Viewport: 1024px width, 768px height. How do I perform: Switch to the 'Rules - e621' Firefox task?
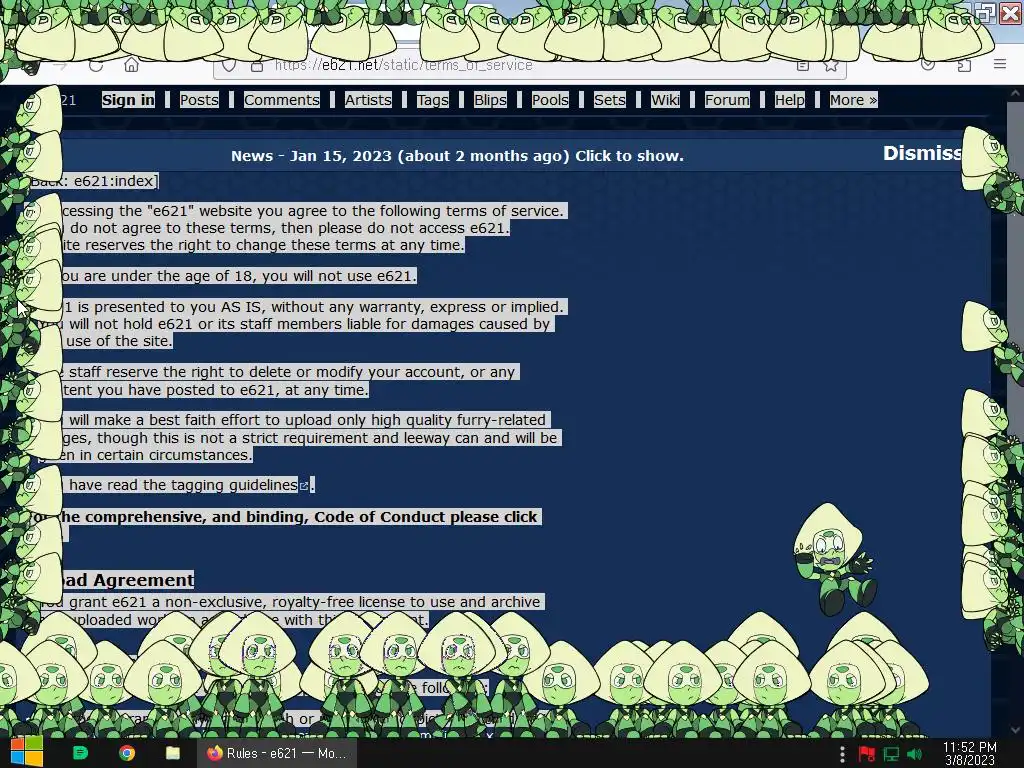pos(277,753)
